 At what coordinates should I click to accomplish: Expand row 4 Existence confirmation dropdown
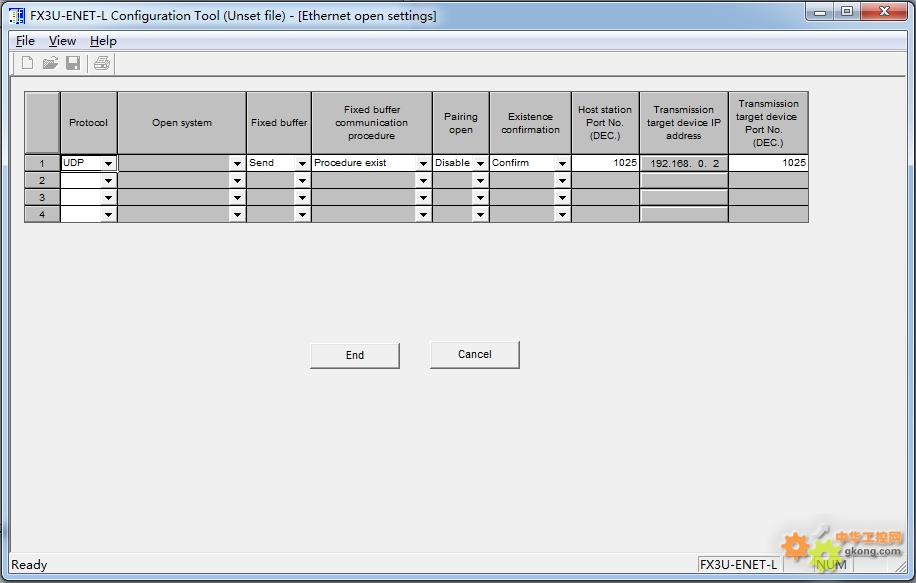click(562, 215)
